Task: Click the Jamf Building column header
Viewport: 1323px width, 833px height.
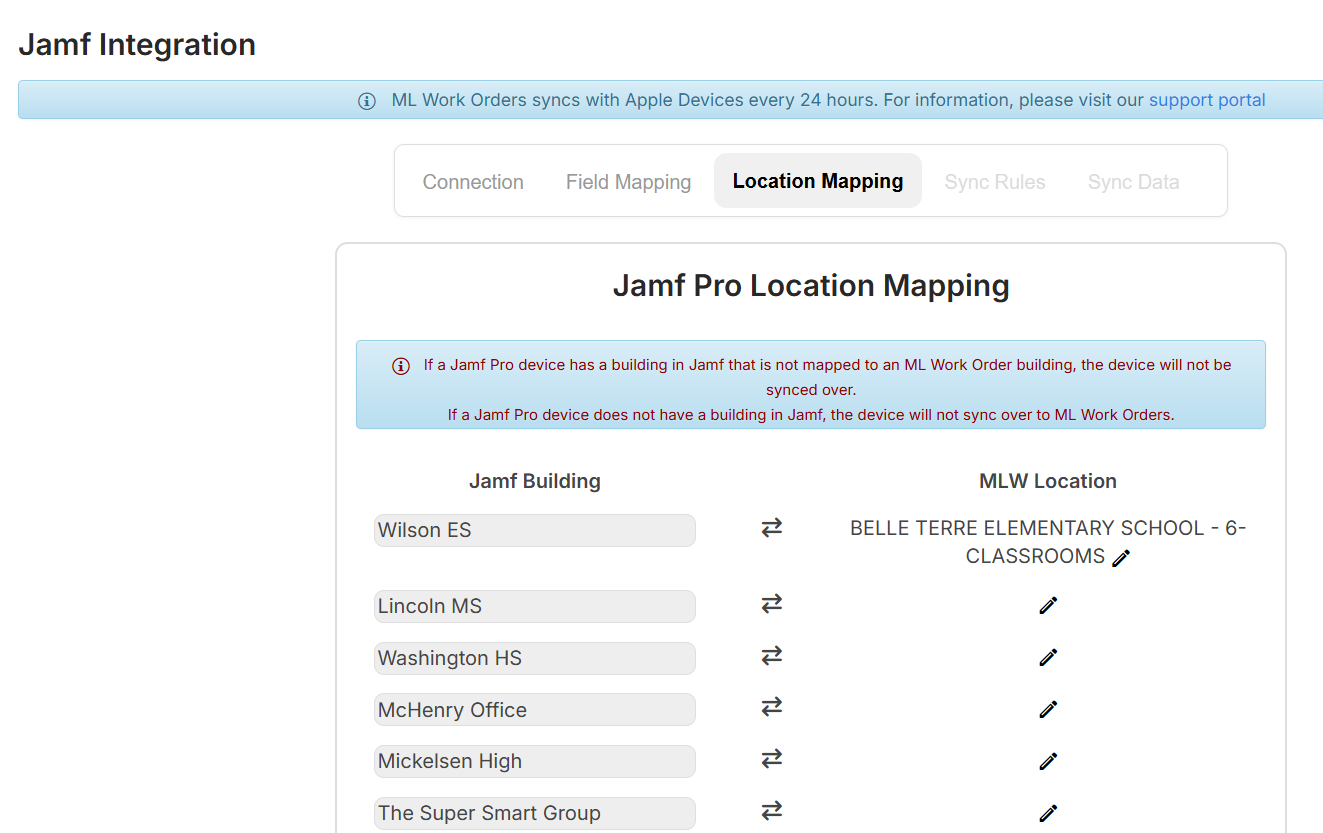Action: [535, 481]
